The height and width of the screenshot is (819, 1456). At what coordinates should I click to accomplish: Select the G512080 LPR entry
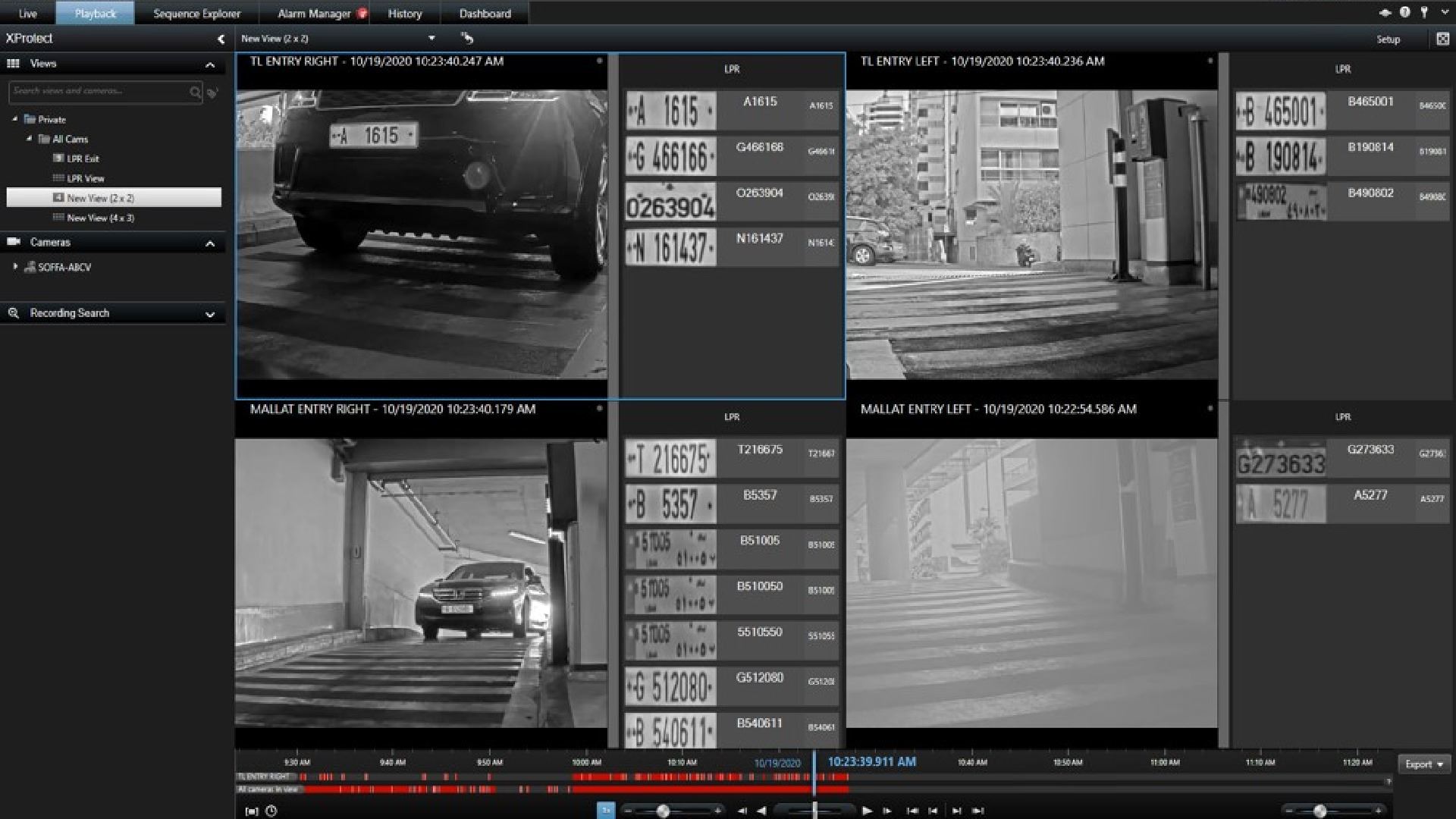tap(732, 686)
